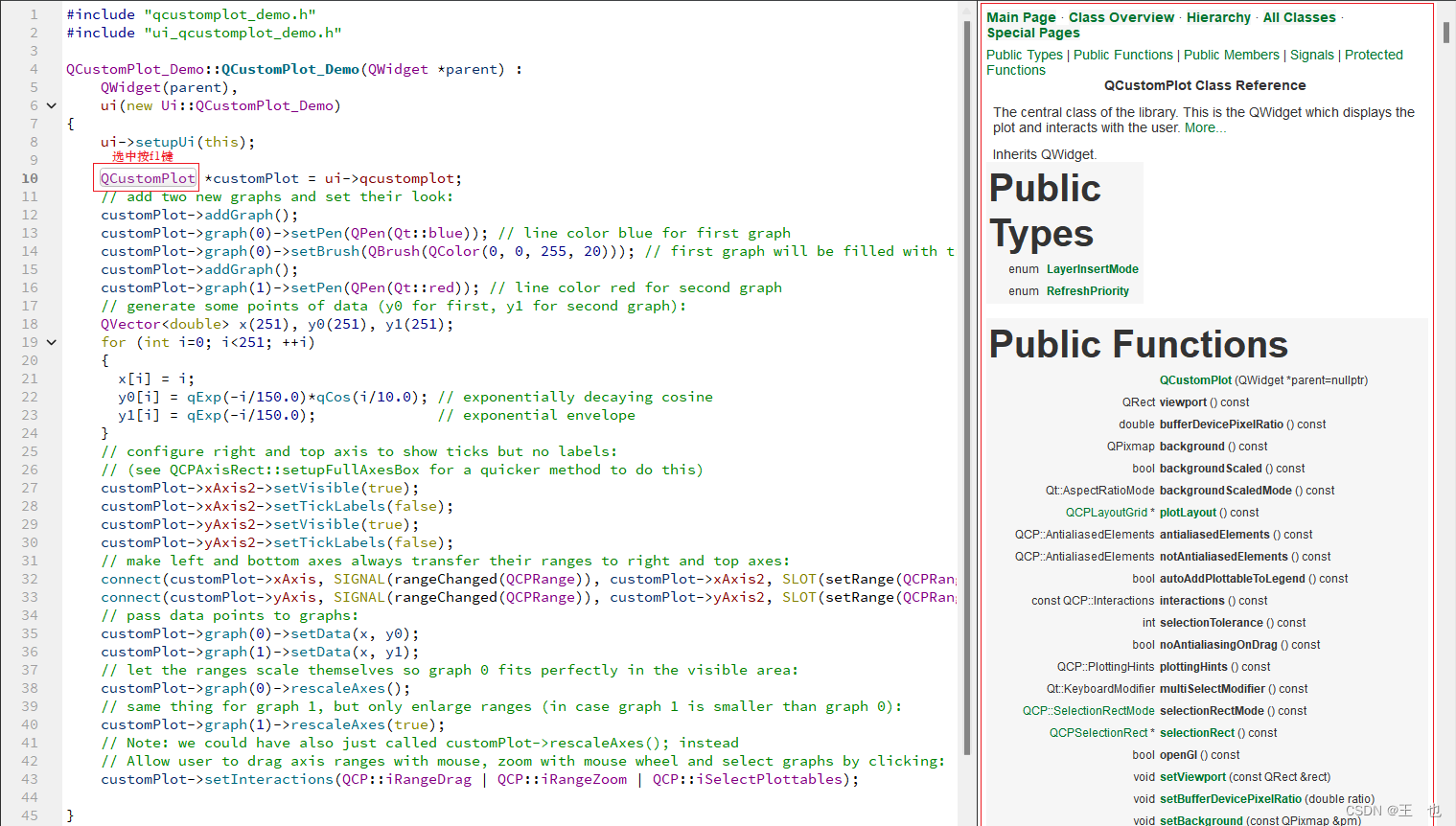Open the selectionRectMode function link
Image resolution: width=1456 pixels, height=826 pixels.
[1212, 711]
